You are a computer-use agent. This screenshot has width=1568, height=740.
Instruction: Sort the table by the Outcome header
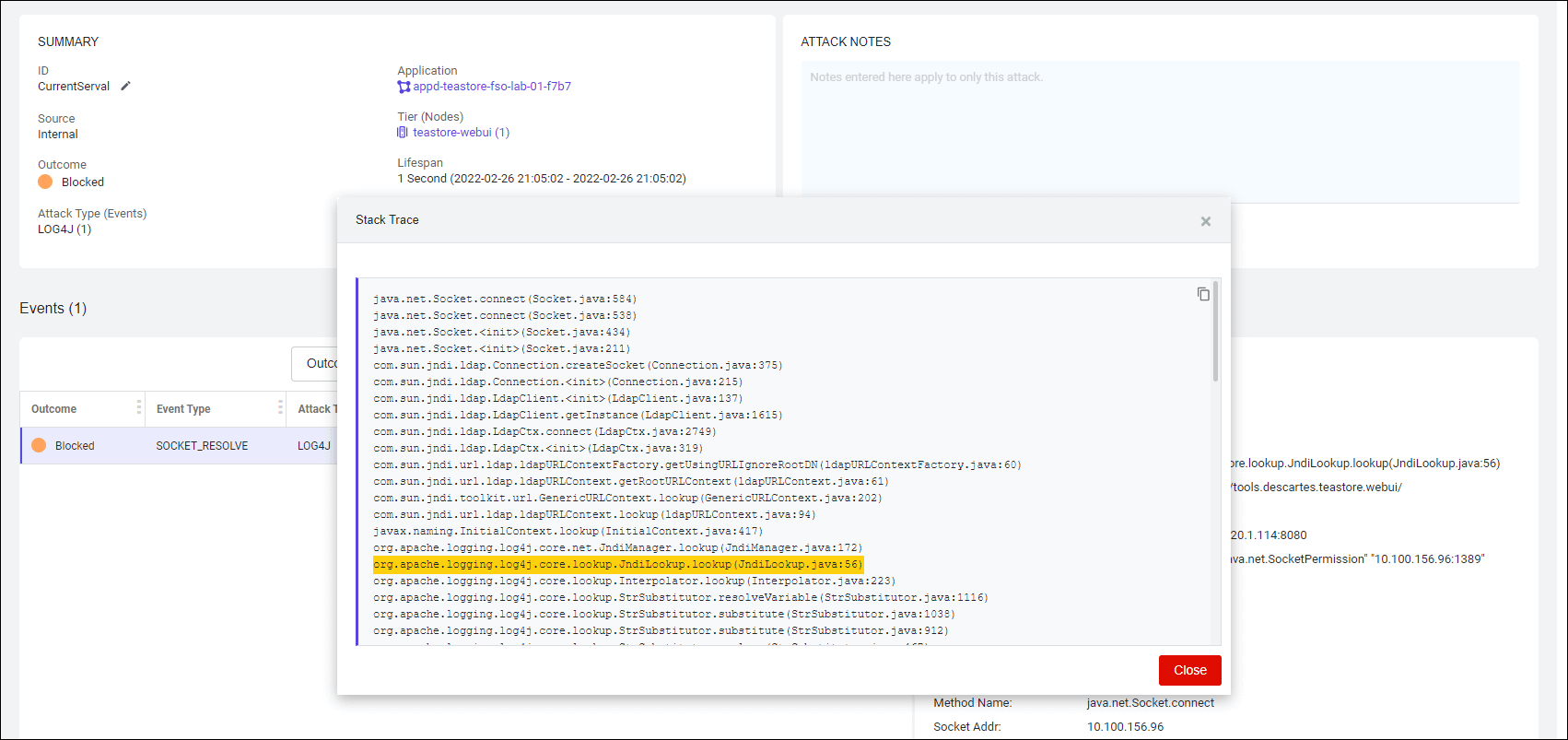pyautogui.click(x=54, y=409)
